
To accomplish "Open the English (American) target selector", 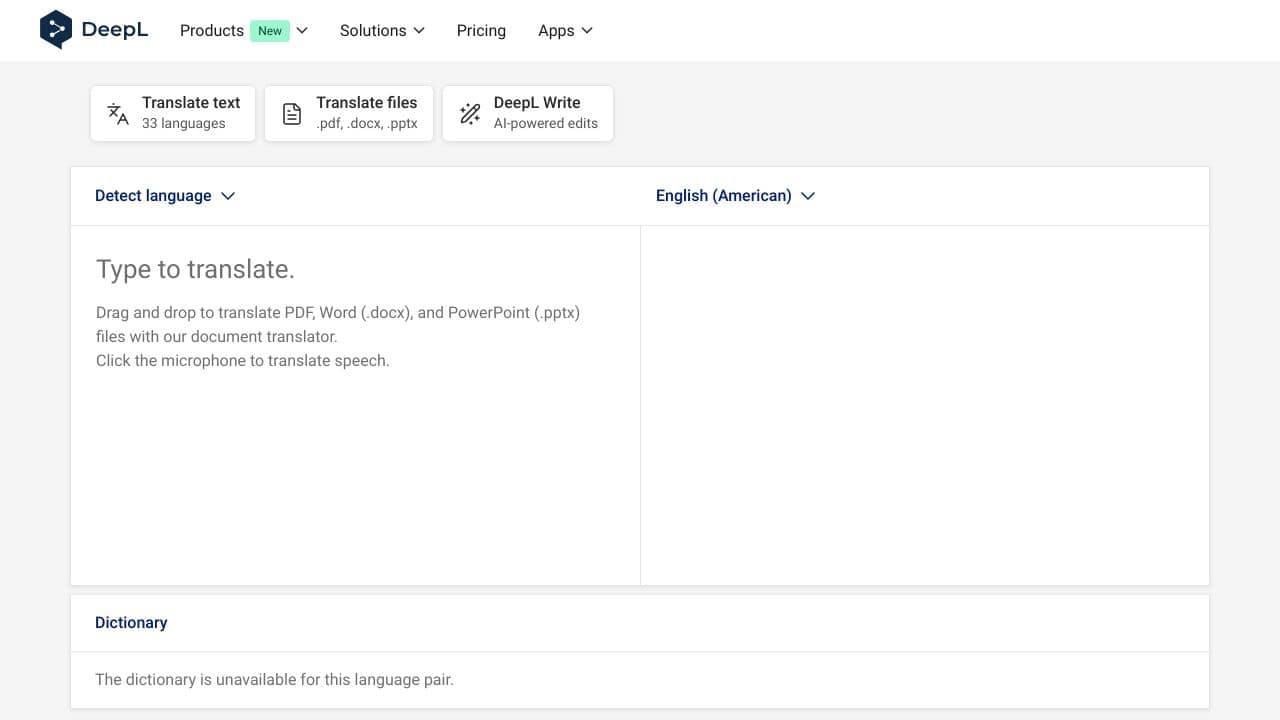I will tap(736, 196).
